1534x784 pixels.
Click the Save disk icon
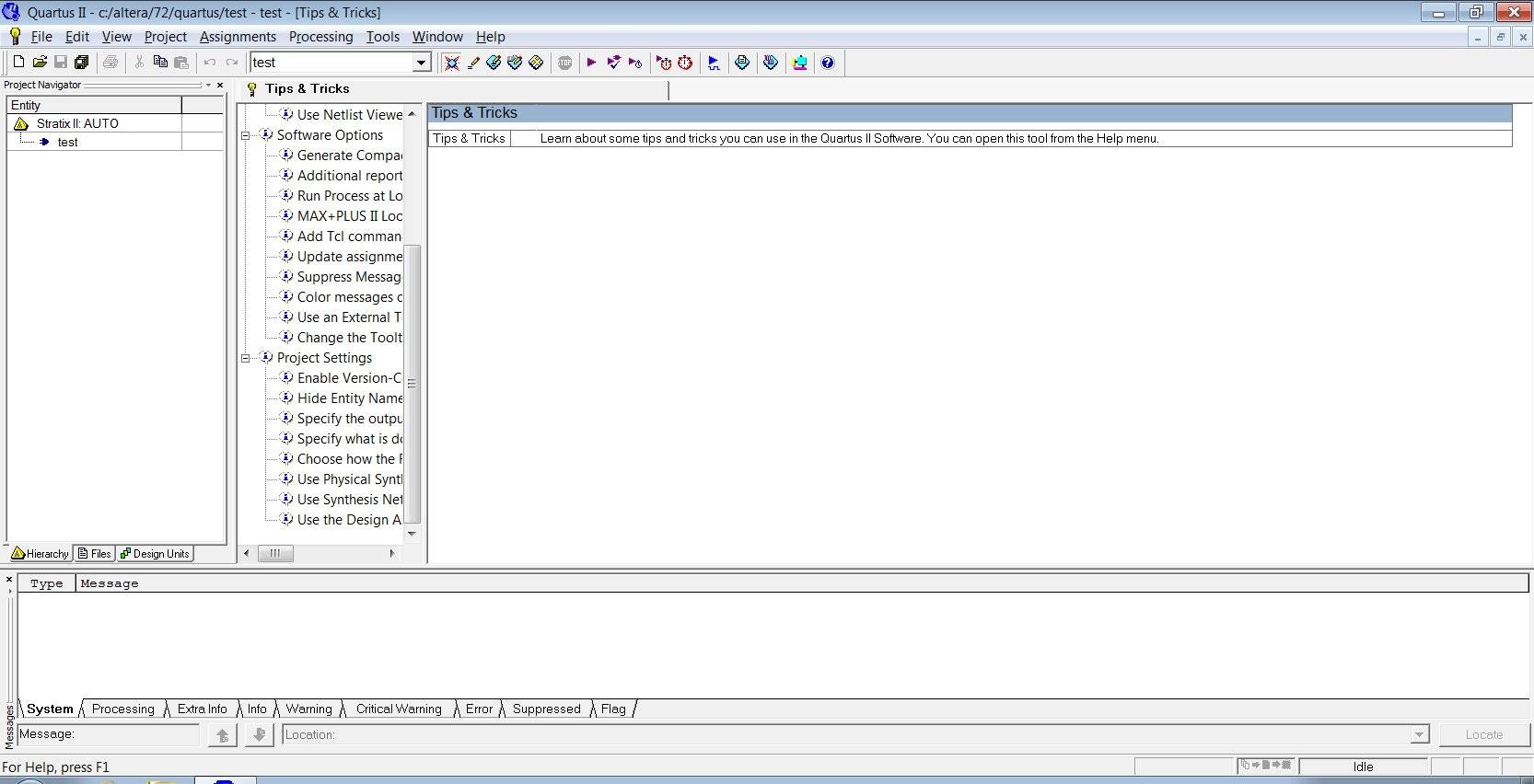point(61,63)
